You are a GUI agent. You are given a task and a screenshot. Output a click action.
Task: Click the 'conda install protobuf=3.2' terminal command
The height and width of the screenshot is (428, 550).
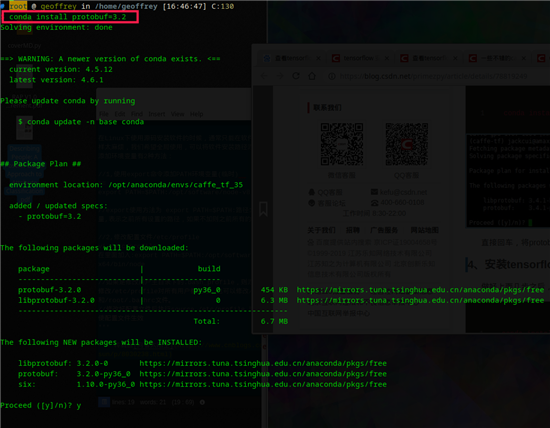pos(68,17)
